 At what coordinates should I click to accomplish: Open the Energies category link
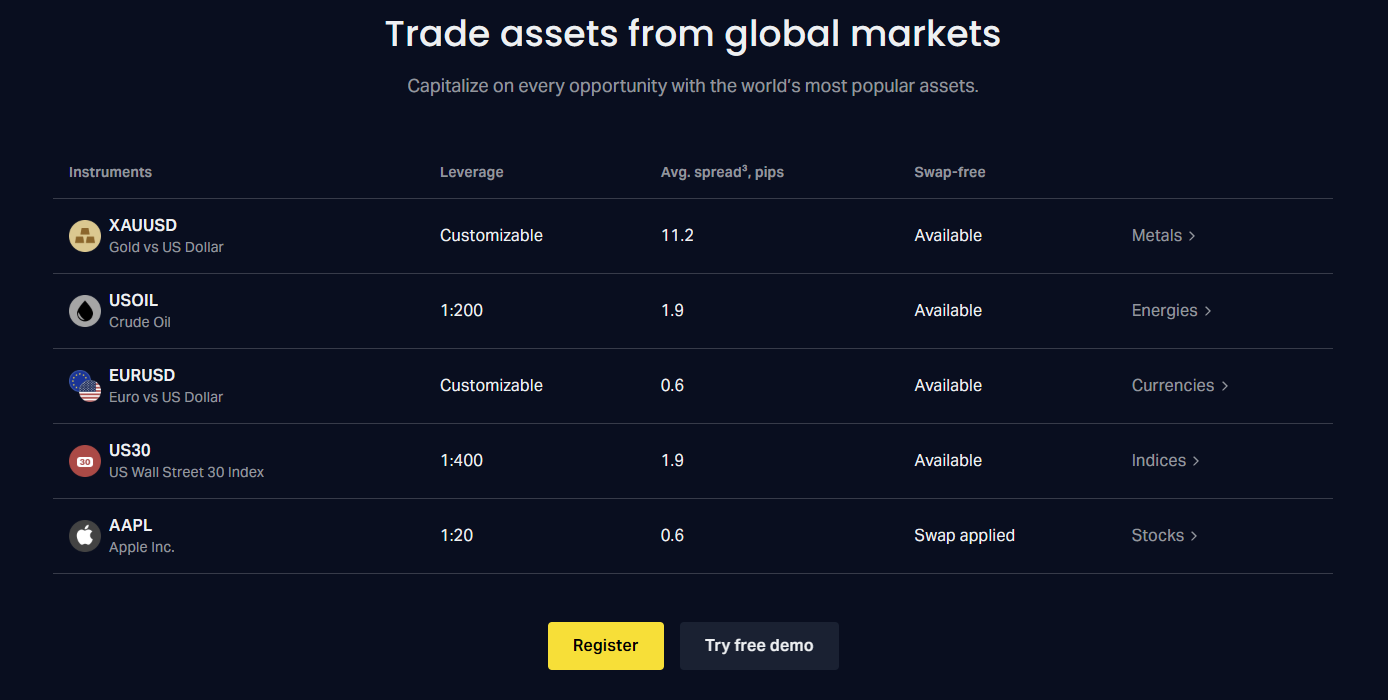coord(1171,311)
